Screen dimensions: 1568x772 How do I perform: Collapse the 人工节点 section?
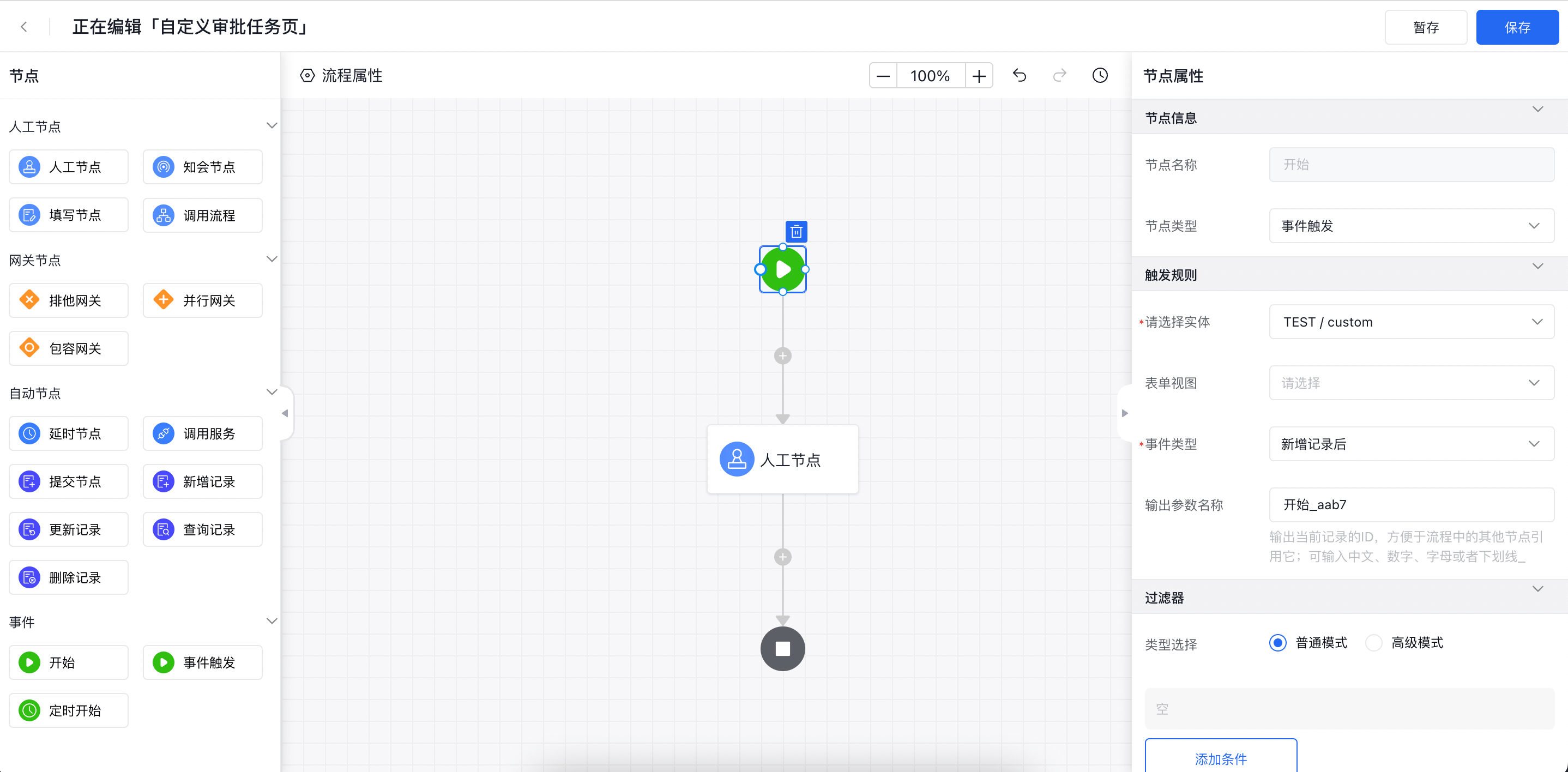272,126
